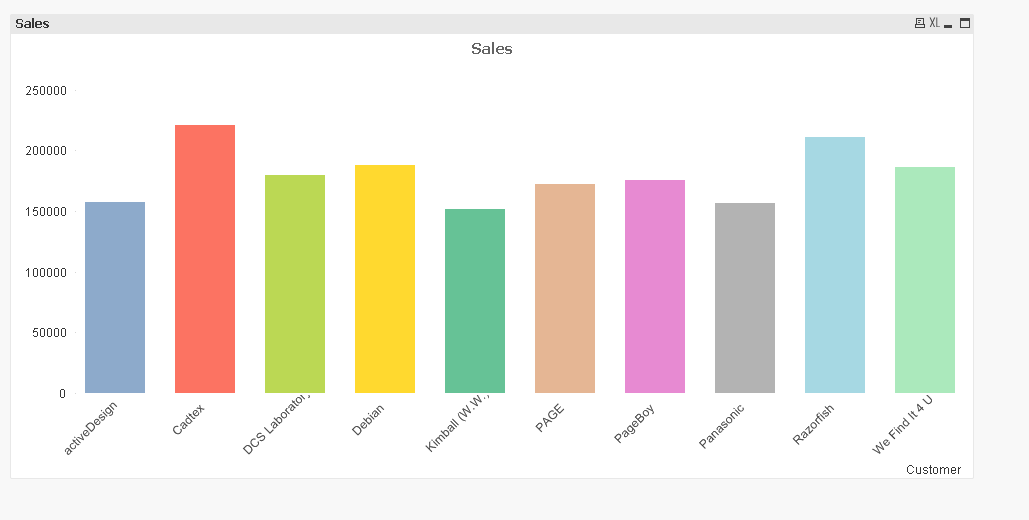Select the gray Panasonic bar
Screen dimensions: 1029x520
coord(745,298)
